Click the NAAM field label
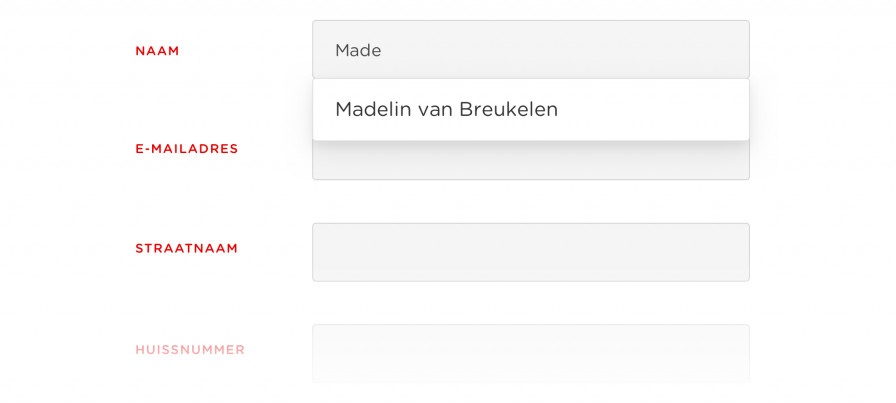 157,51
